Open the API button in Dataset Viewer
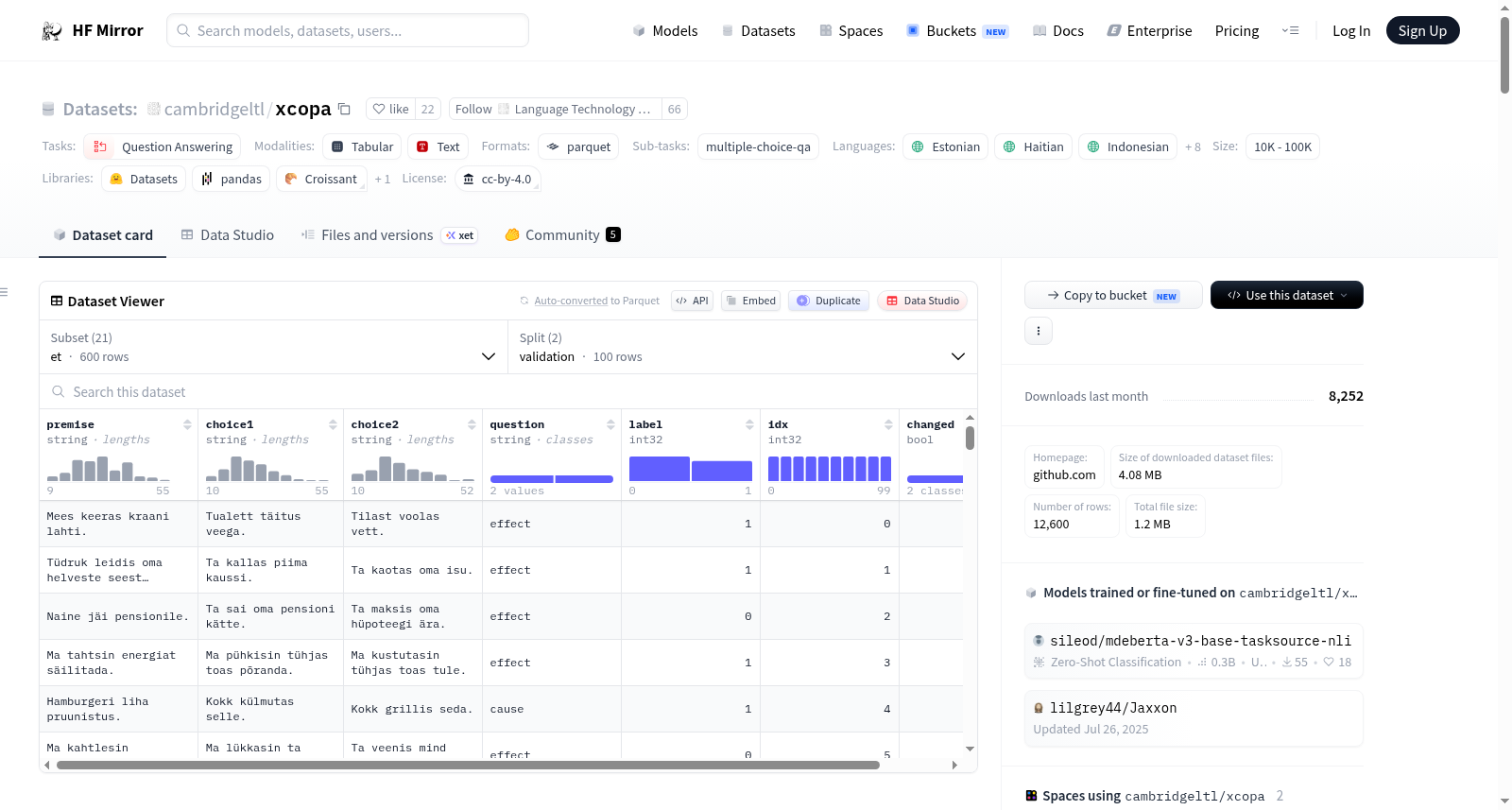 pos(692,301)
